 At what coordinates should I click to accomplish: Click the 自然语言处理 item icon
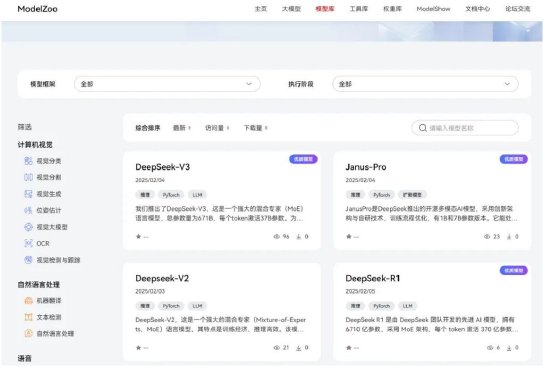click(x=28, y=333)
